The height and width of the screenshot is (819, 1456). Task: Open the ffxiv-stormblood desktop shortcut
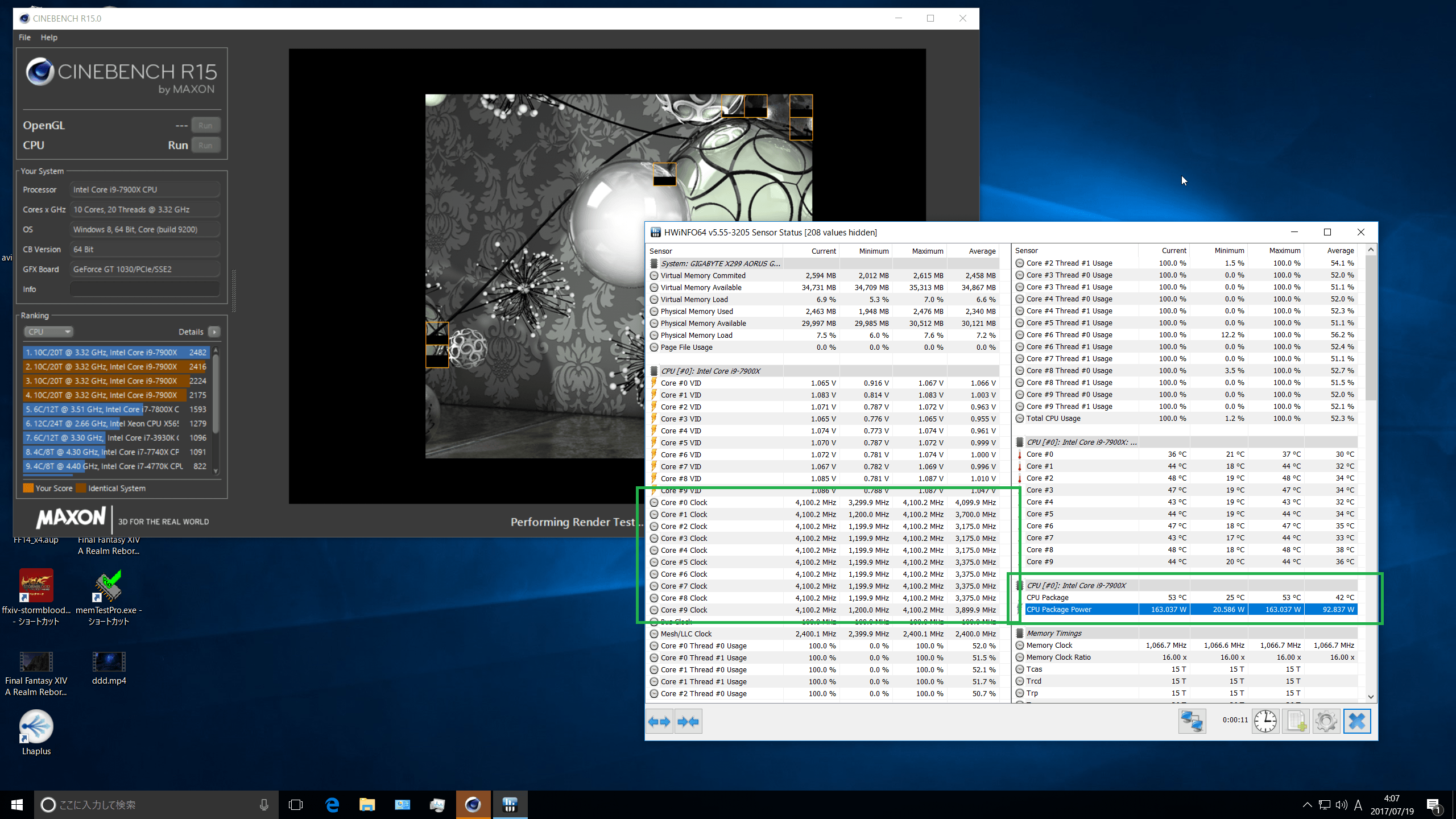[36, 597]
